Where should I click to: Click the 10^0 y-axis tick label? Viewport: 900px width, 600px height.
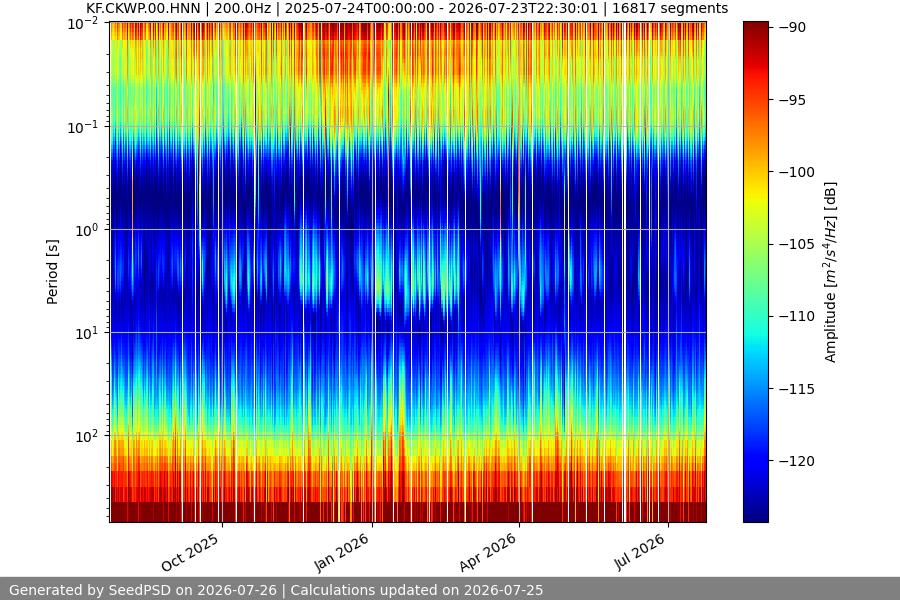tap(87, 230)
